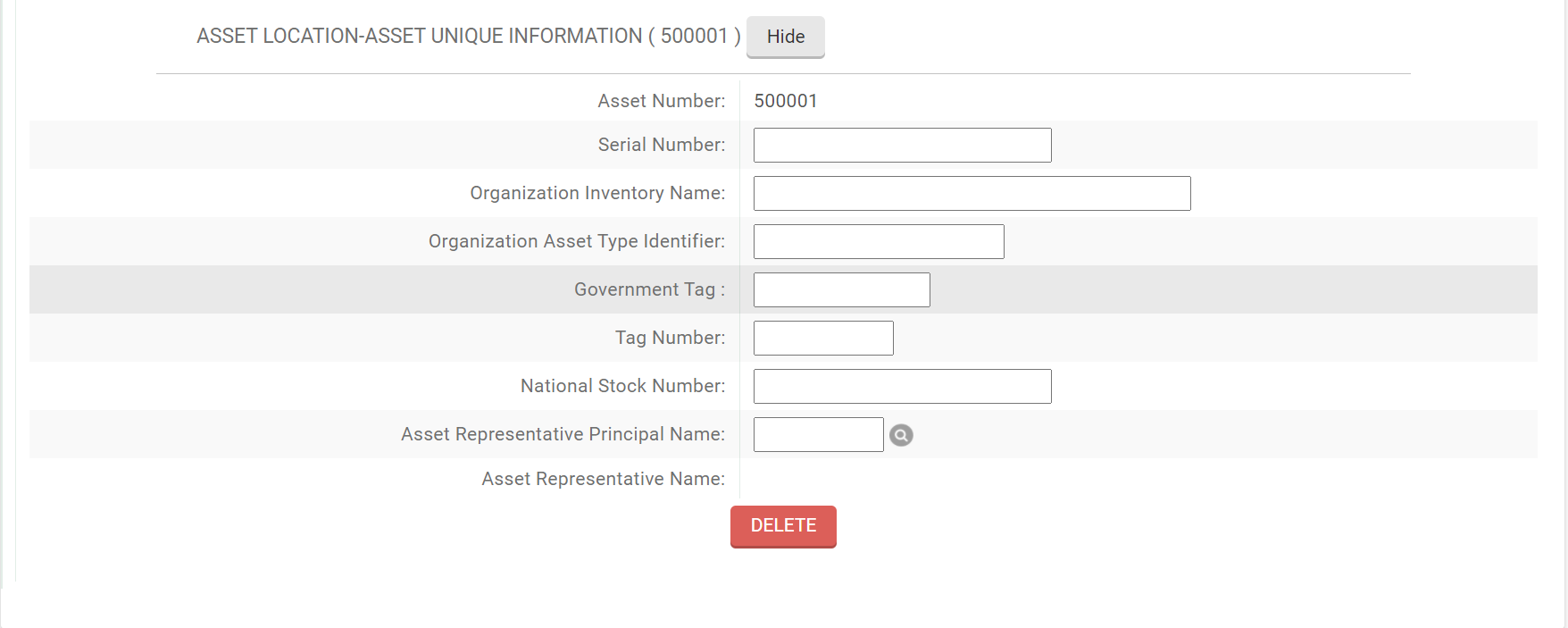The height and width of the screenshot is (628, 1568).
Task: Click the Hide button beside the section title
Action: click(784, 37)
